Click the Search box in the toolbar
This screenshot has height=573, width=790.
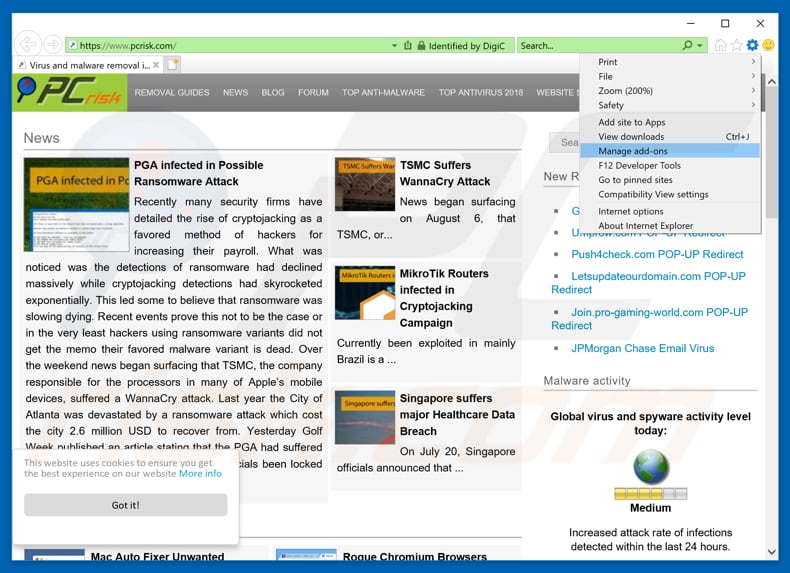[x=597, y=45]
